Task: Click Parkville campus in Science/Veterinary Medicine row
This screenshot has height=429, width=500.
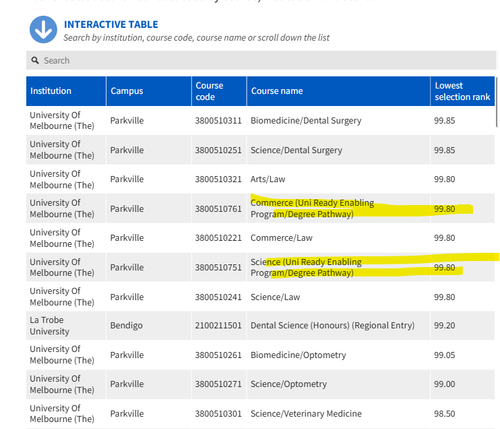Action: 127,414
